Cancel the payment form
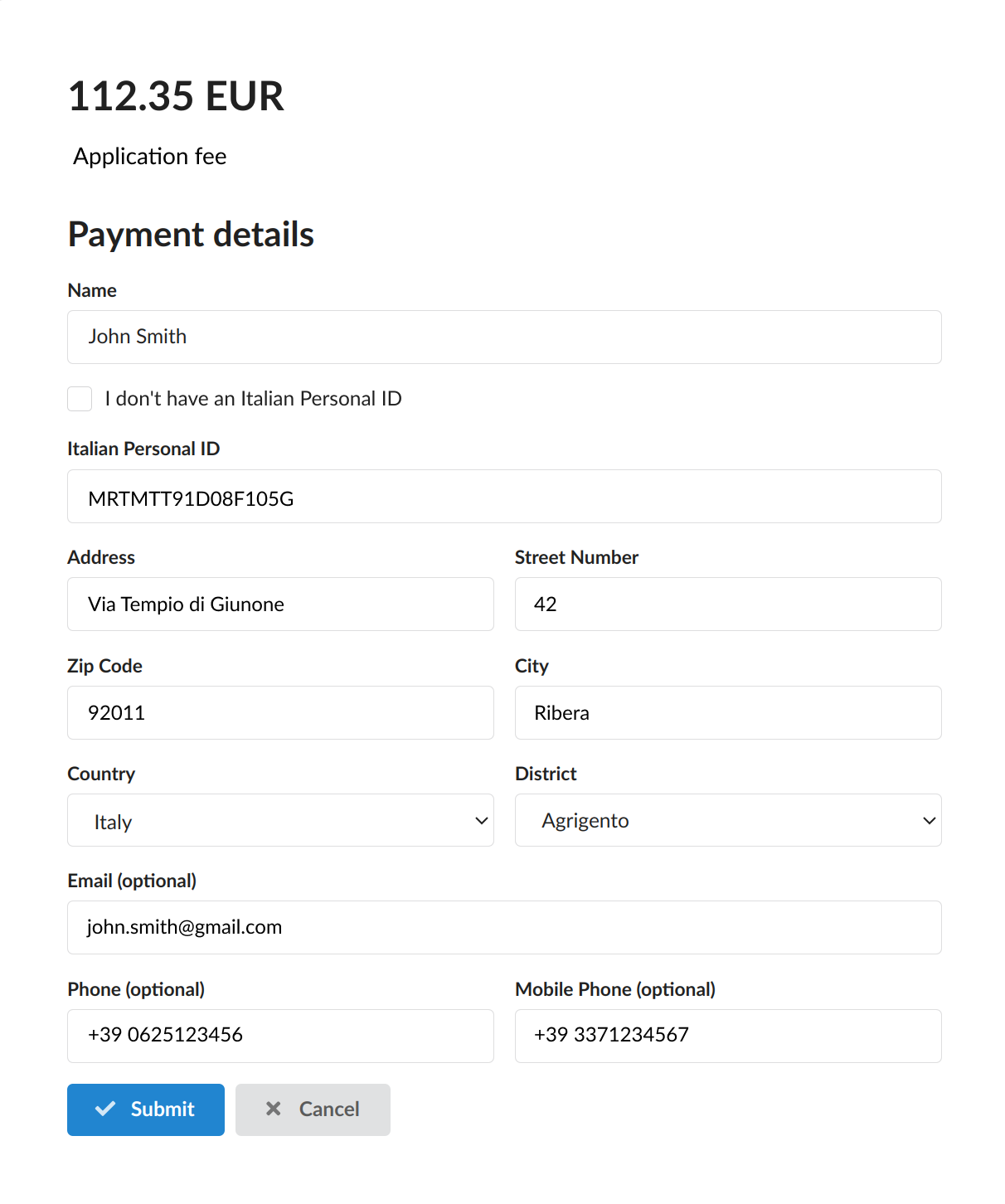The height and width of the screenshot is (1204, 1005). pos(313,1109)
